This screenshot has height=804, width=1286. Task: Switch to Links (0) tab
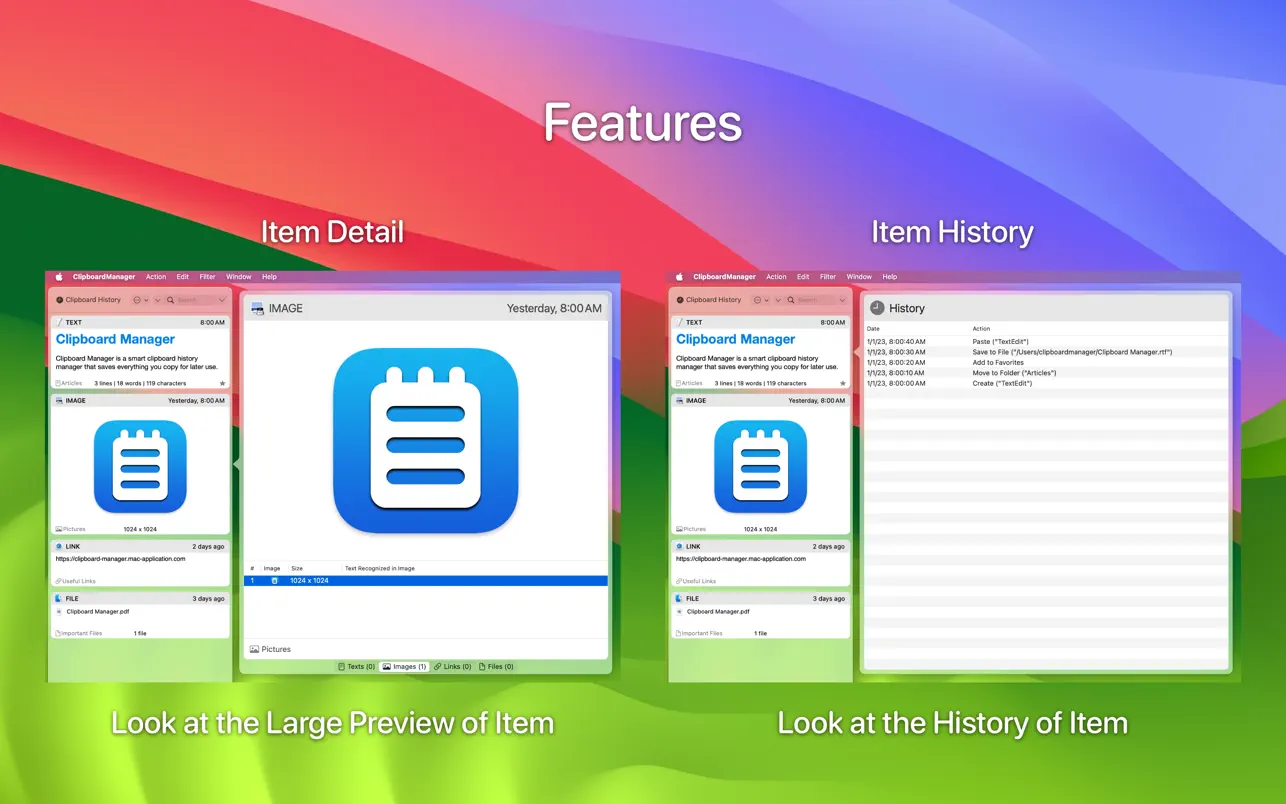point(453,666)
